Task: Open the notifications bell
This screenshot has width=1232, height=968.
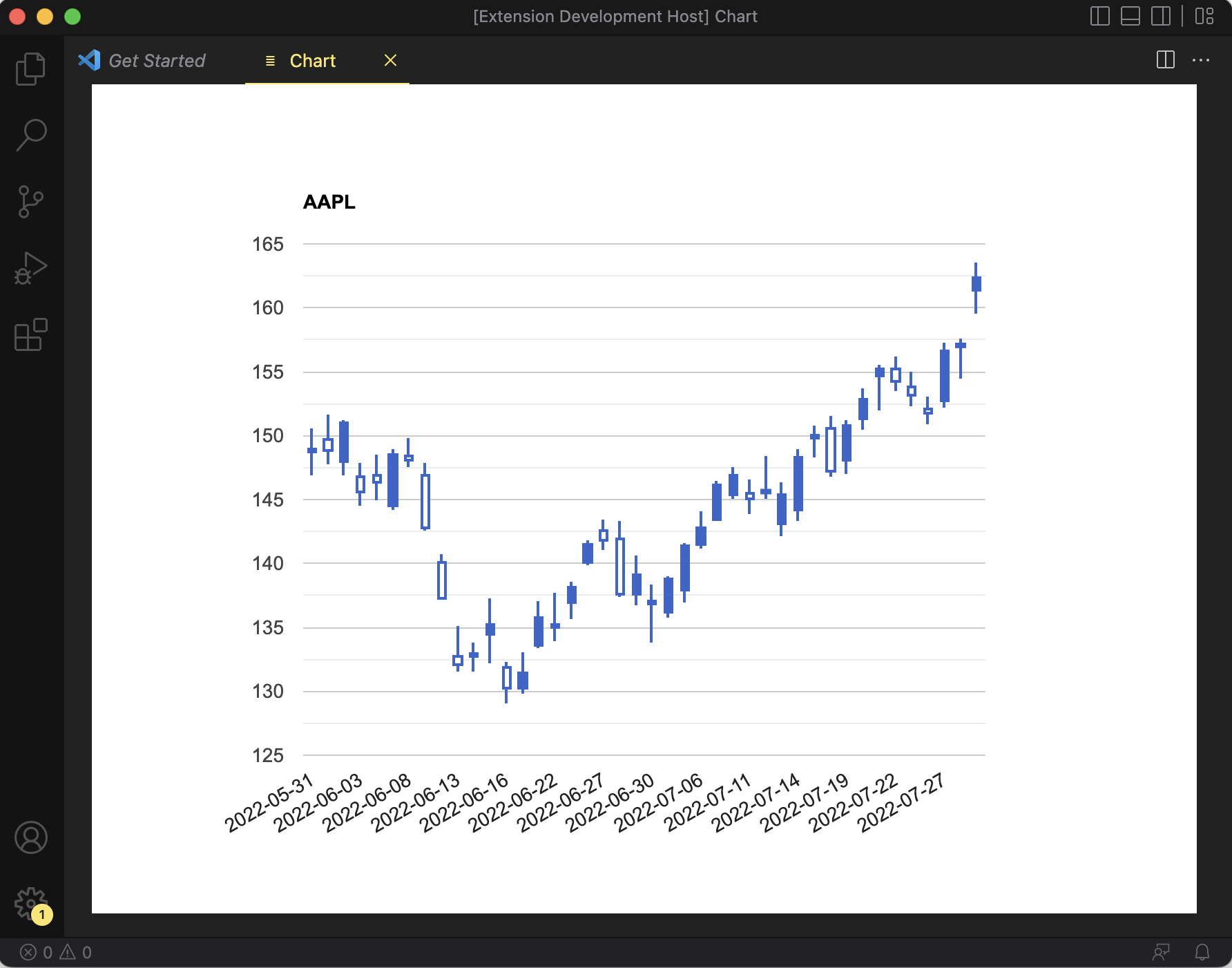Action: point(1202,953)
